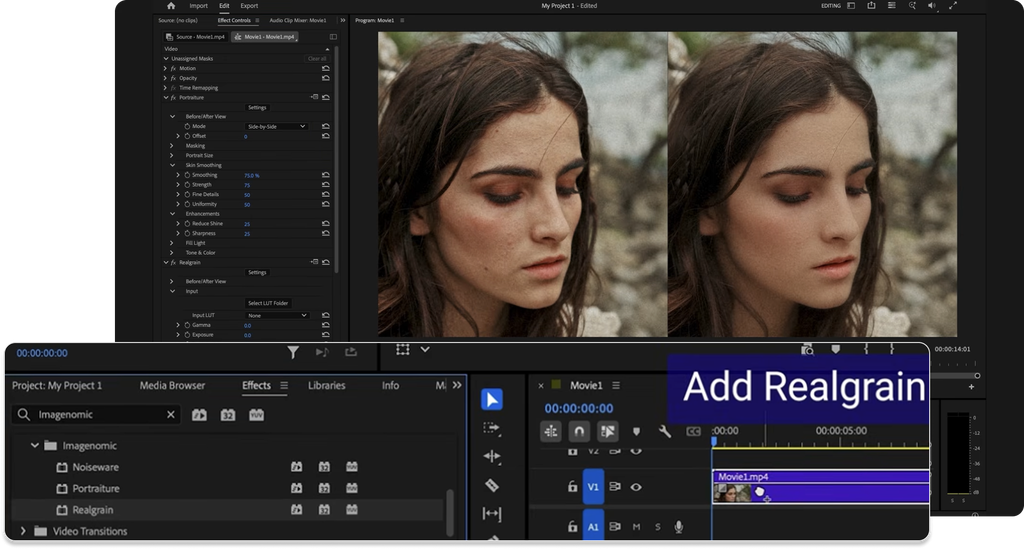Screen dimensions: 1024x549
Task: Open timeline wrench settings
Action: [x=665, y=431]
